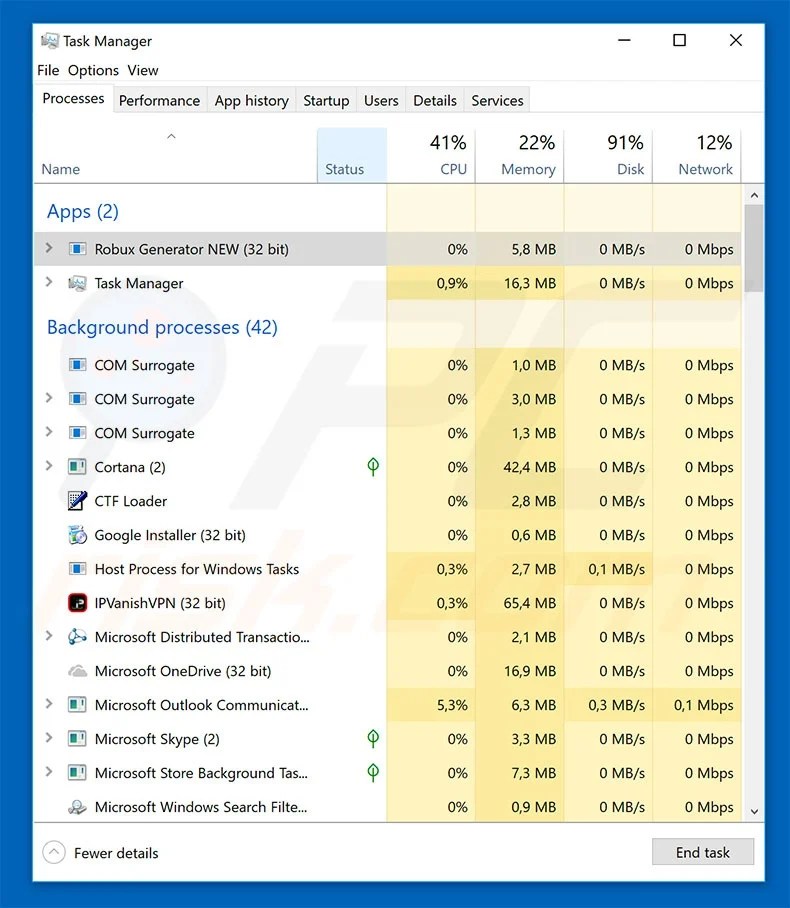Switch to the Performance tab
The width and height of the screenshot is (790, 908).
159,100
